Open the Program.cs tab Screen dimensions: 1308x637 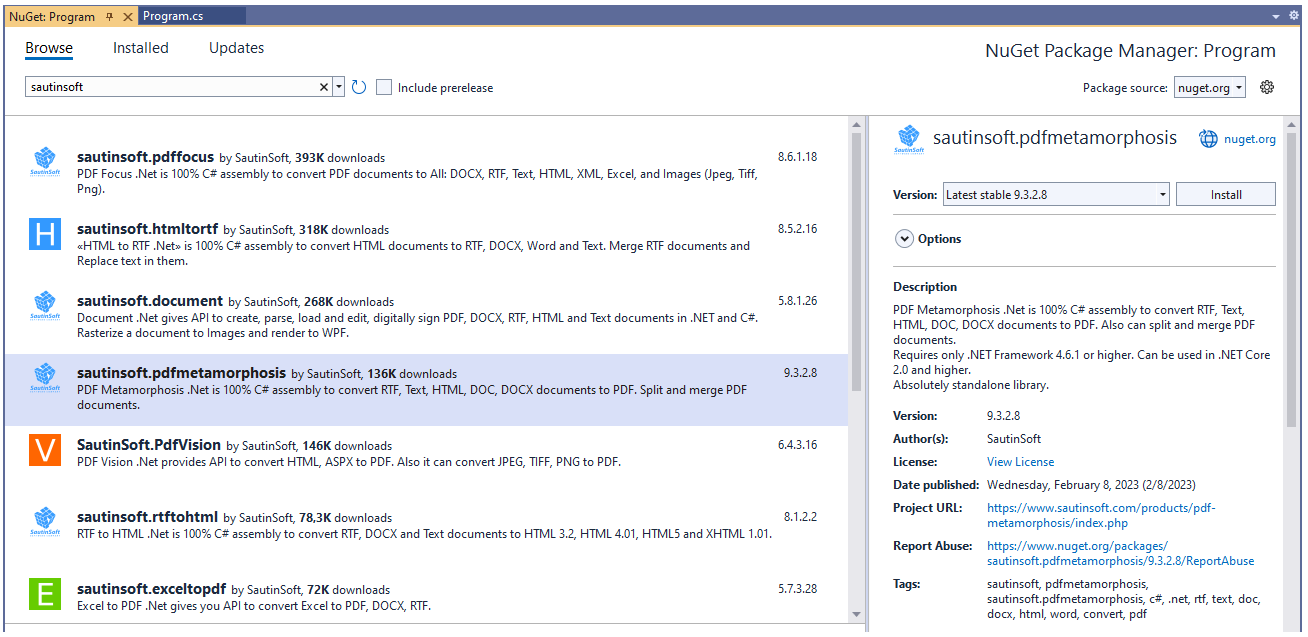190,15
